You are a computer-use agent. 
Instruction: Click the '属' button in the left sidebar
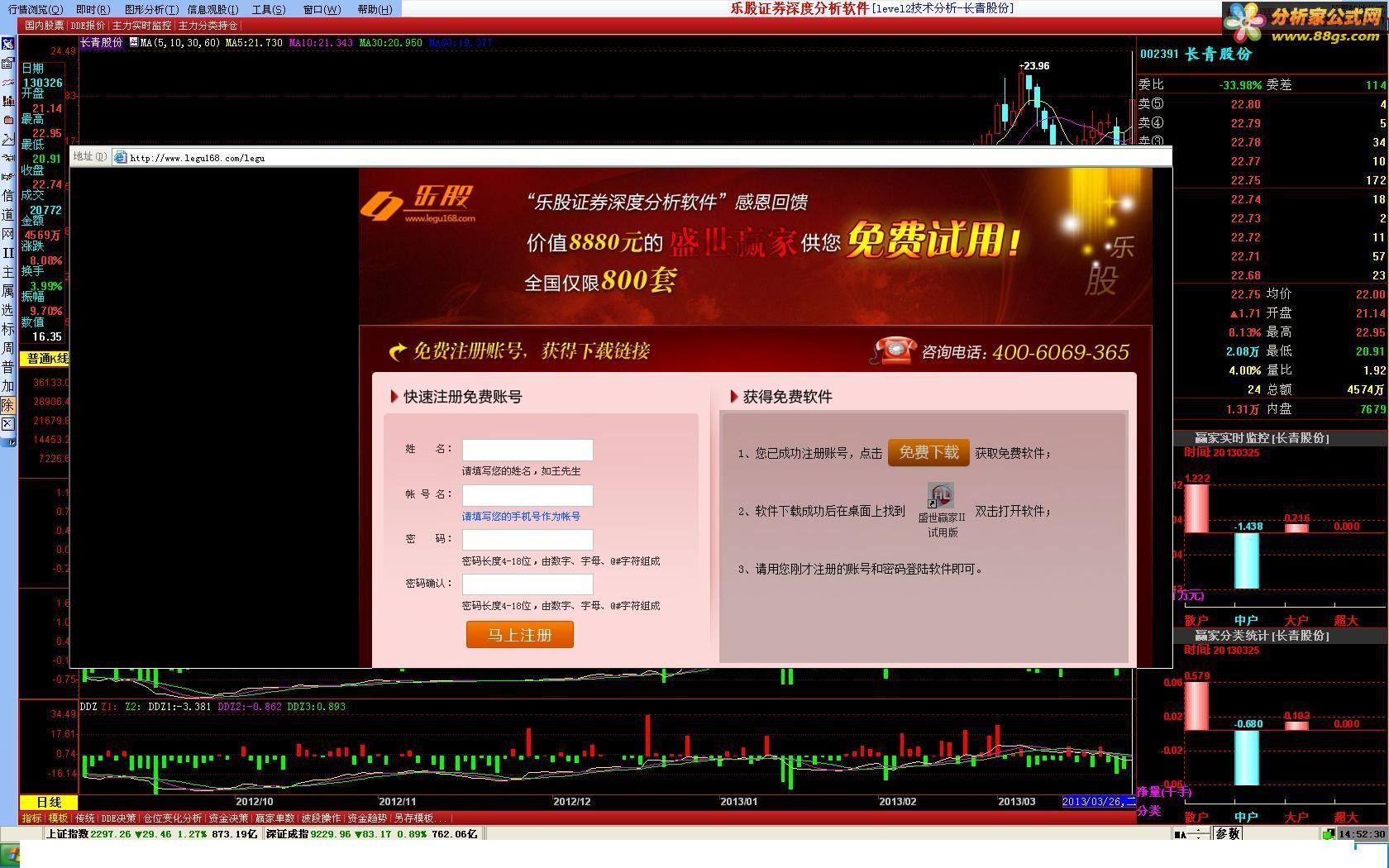[7, 291]
